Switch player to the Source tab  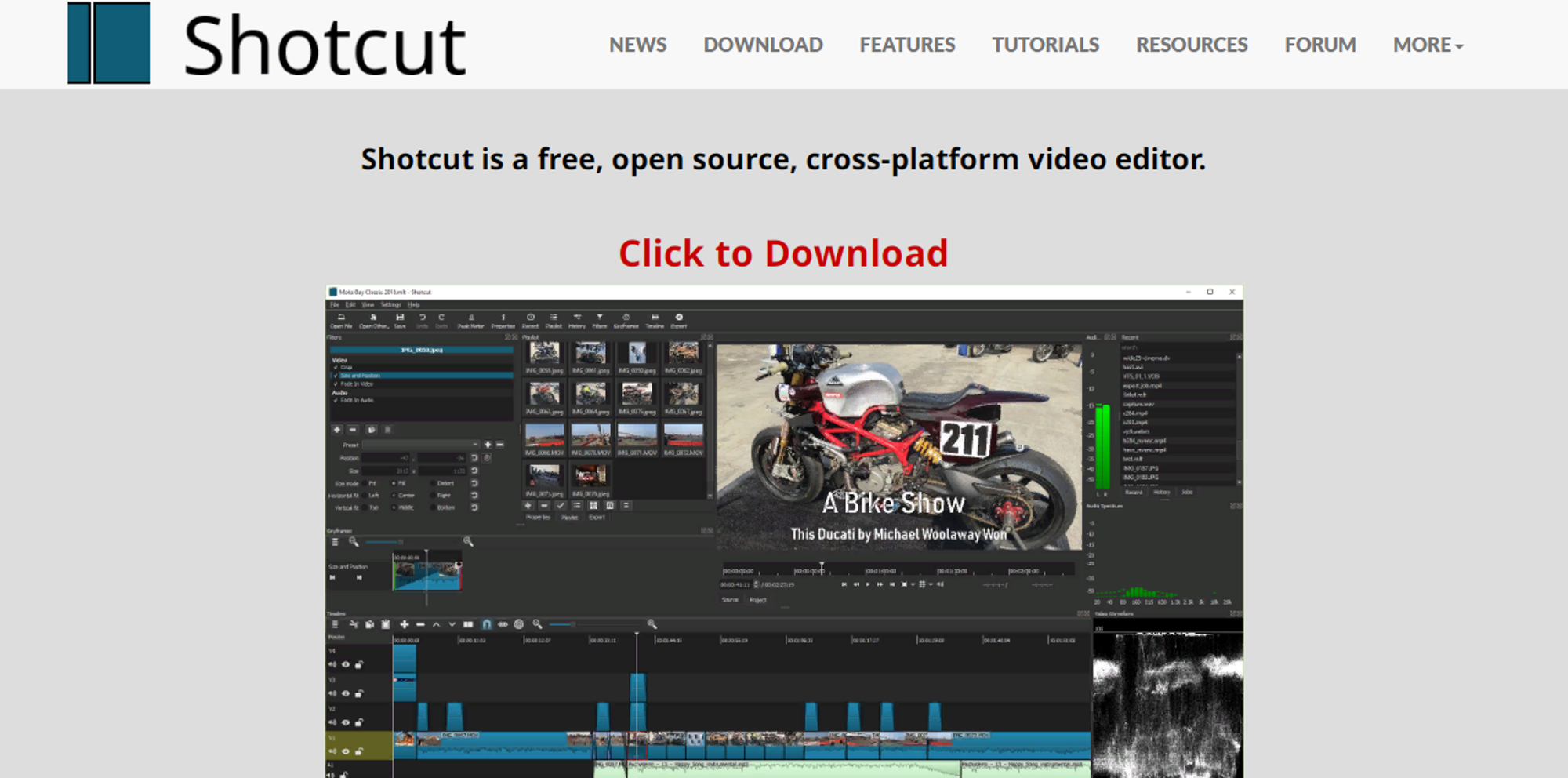[730, 600]
